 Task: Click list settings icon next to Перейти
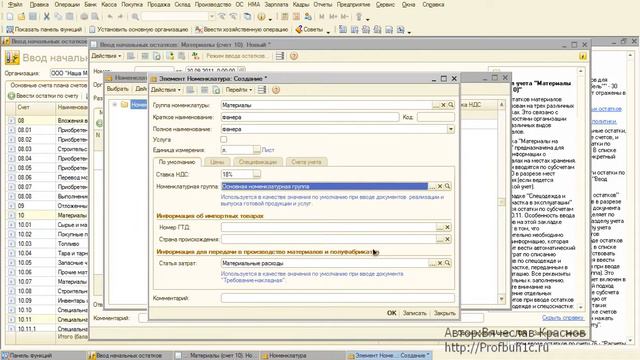coord(262,90)
